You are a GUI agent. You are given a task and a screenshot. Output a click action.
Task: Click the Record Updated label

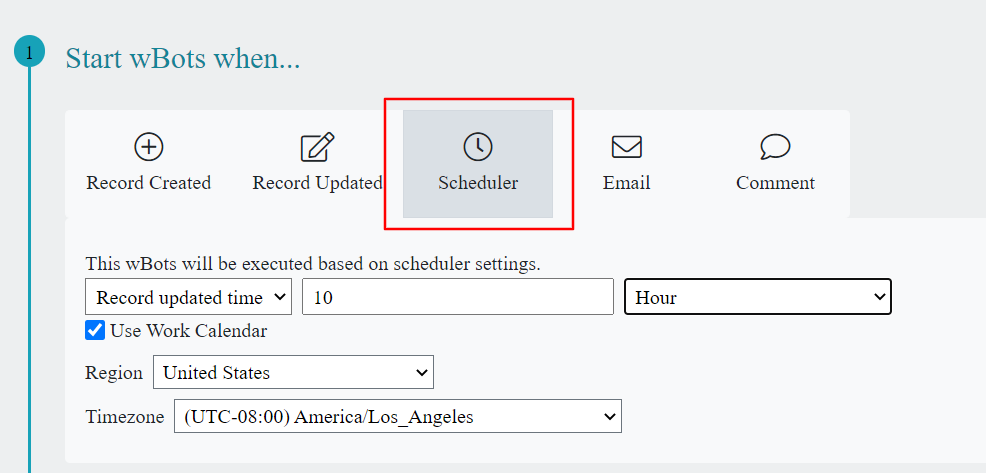click(318, 183)
